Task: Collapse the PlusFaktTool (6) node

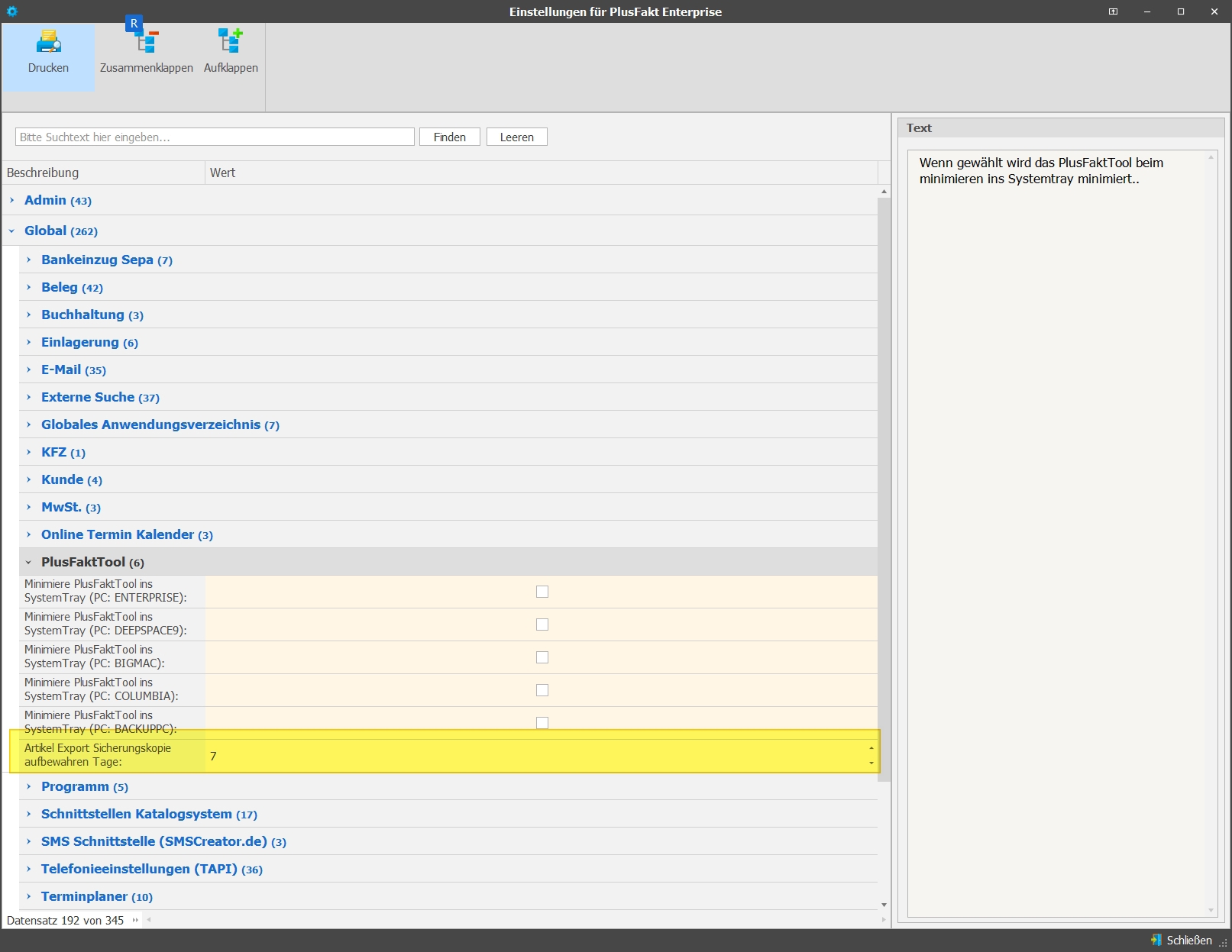Action: 28,562
